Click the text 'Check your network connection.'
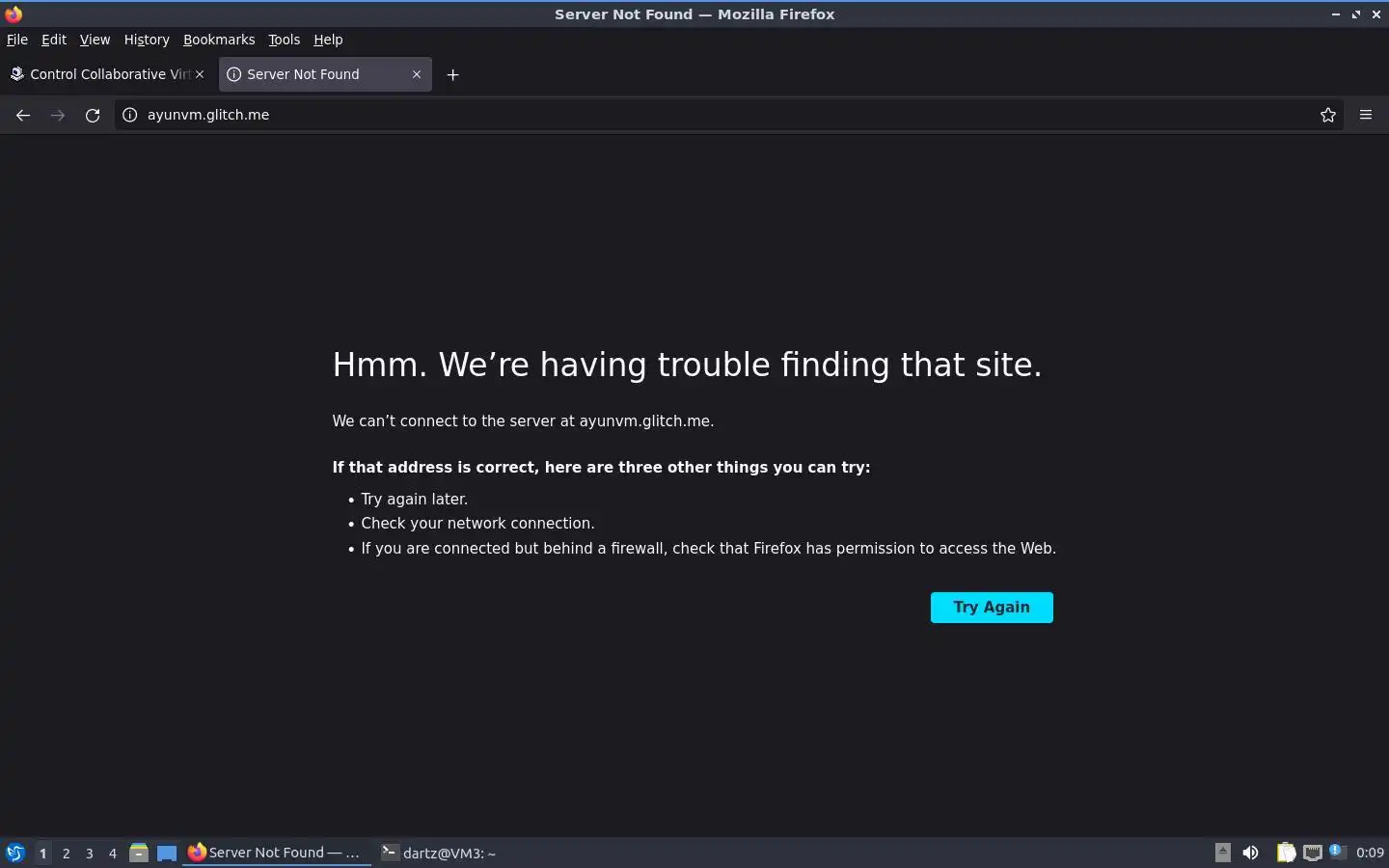This screenshot has height=868, width=1389. 477,524
